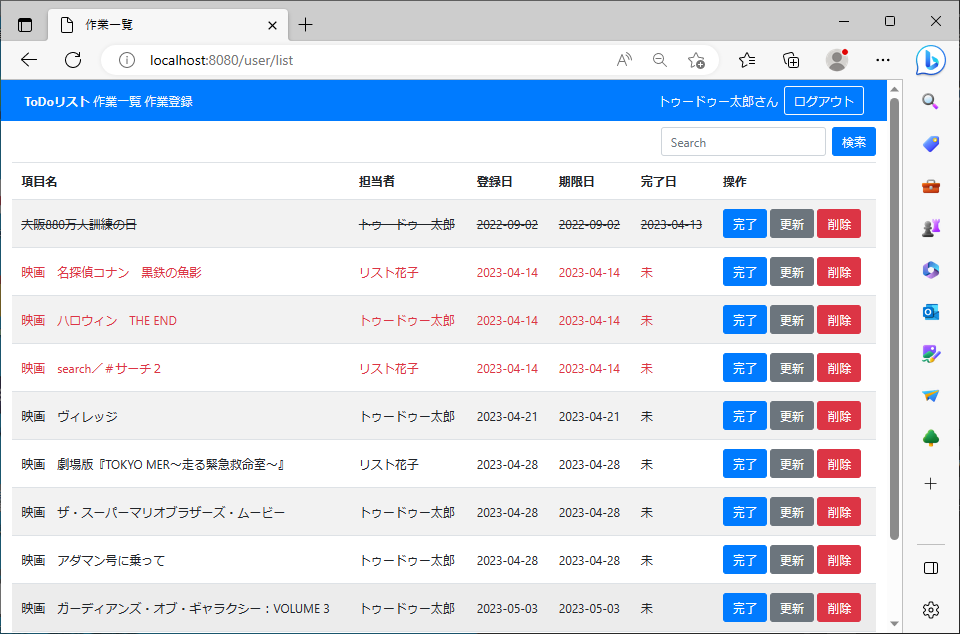Start read aloud for this page
The width and height of the screenshot is (960, 634).
tap(624, 60)
